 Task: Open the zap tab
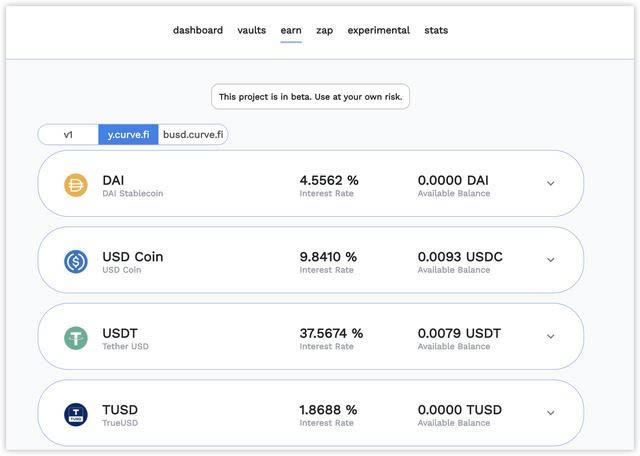(x=324, y=31)
